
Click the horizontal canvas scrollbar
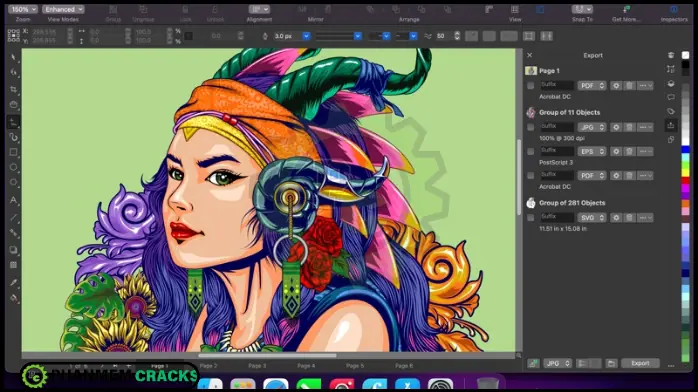(x=267, y=356)
